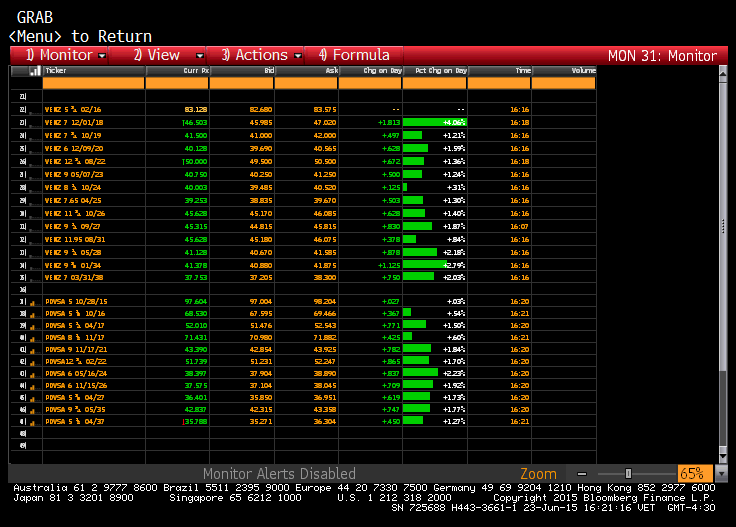Click the MON 31: Monitor title
The width and height of the screenshot is (736, 527).
point(662,56)
